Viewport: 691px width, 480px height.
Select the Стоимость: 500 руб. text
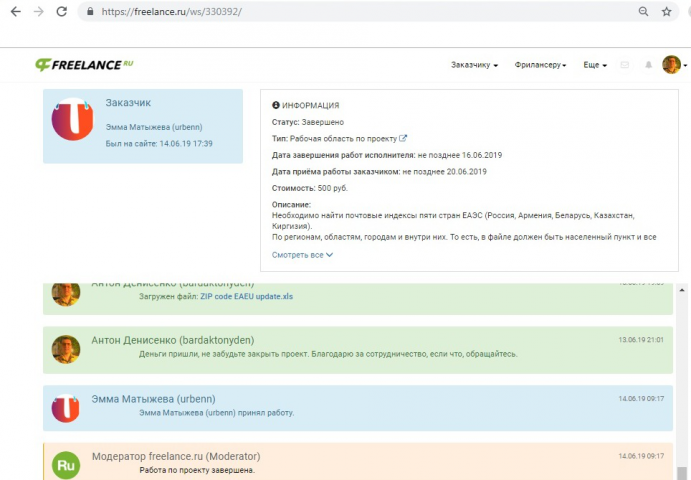310,188
